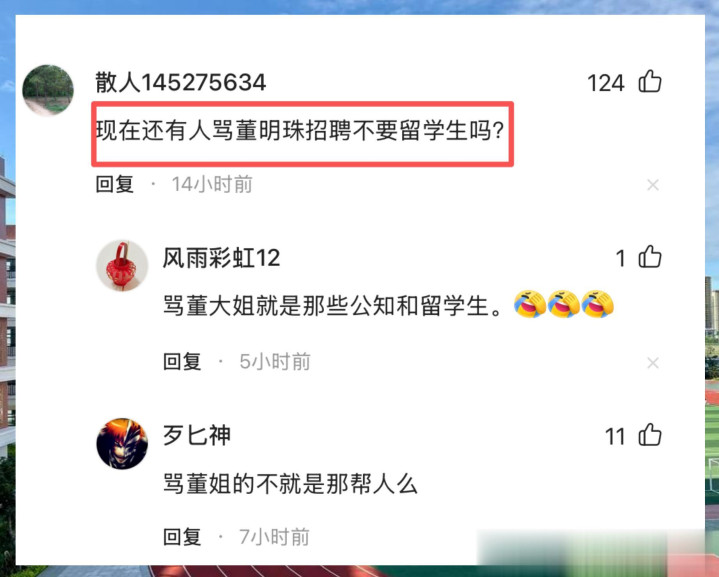Click the 124 like count
This screenshot has width=719, height=577.
coord(605,83)
